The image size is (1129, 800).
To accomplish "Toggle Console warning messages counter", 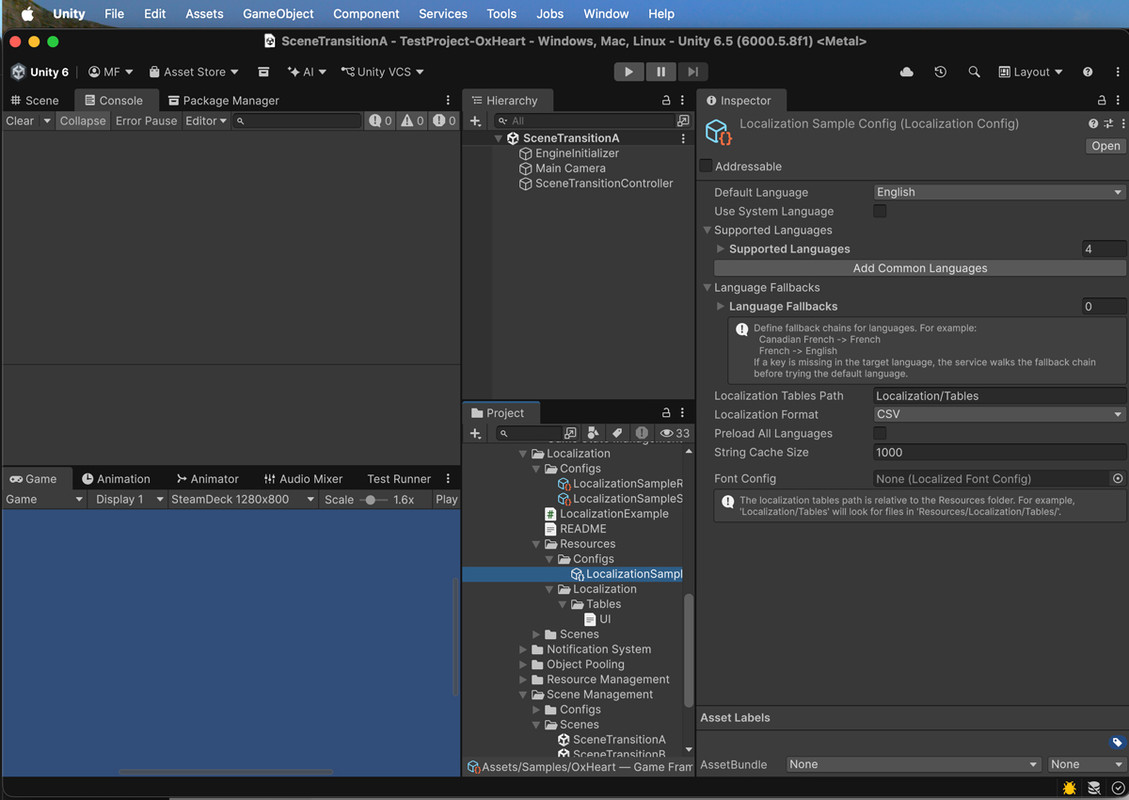I will click(413, 121).
